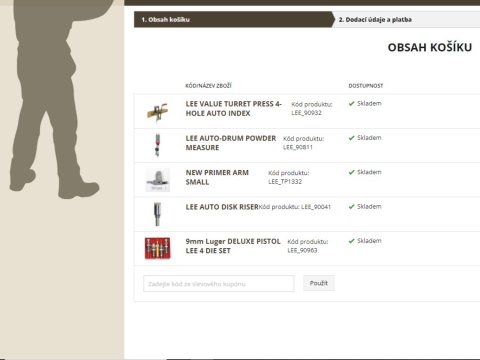
Task: Focus the discount coupon code field
Action: (219, 284)
